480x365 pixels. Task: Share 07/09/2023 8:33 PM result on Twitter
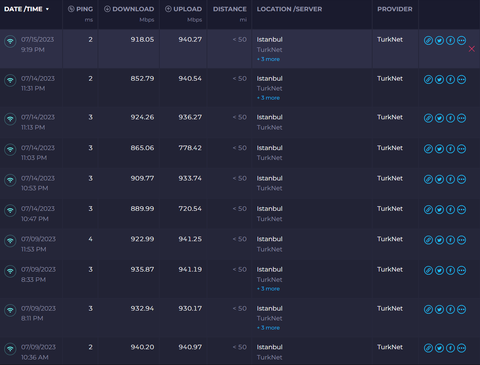click(x=439, y=271)
